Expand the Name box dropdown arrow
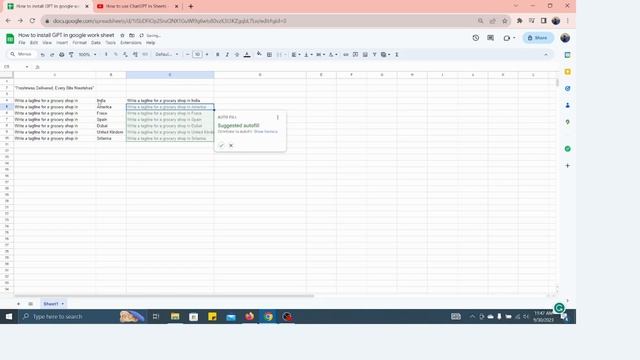 click(27, 67)
